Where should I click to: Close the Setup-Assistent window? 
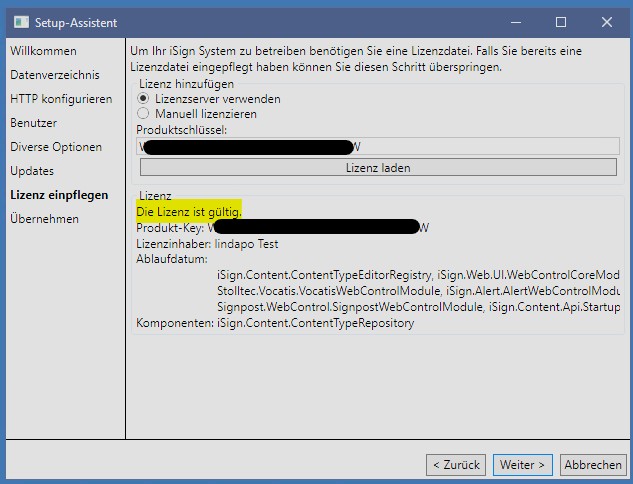[x=607, y=22]
